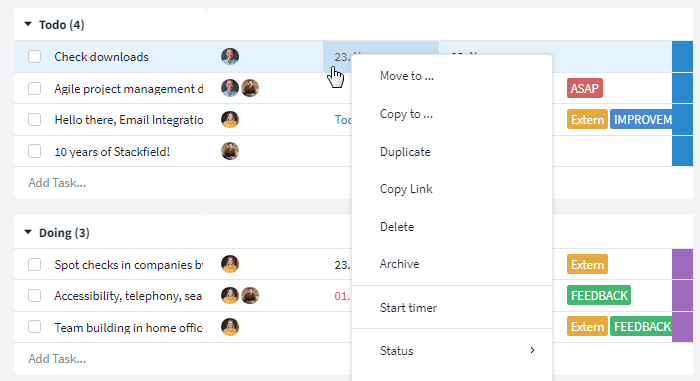
Task: Tick the Agile project management checkbox
Action: pyautogui.click(x=34, y=88)
